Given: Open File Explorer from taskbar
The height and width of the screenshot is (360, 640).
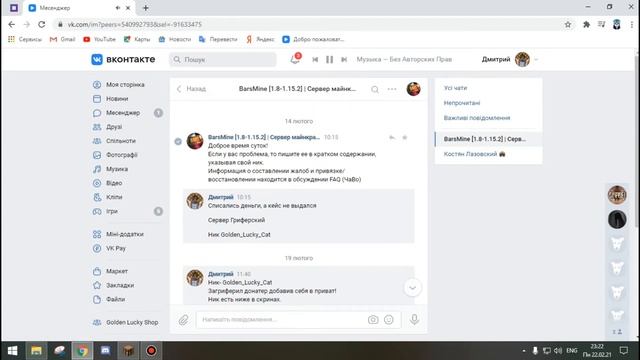Looking at the screenshot, I should 36,351.
